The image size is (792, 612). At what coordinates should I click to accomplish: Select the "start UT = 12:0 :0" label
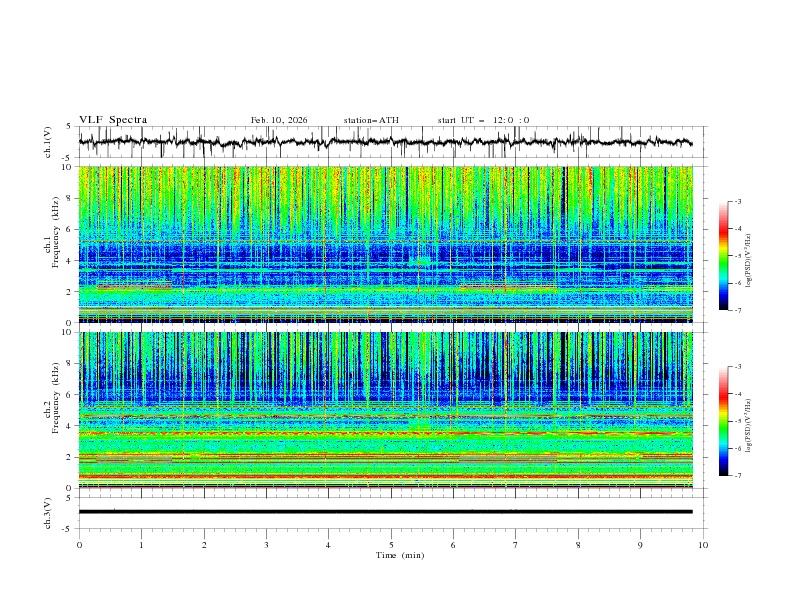click(483, 120)
